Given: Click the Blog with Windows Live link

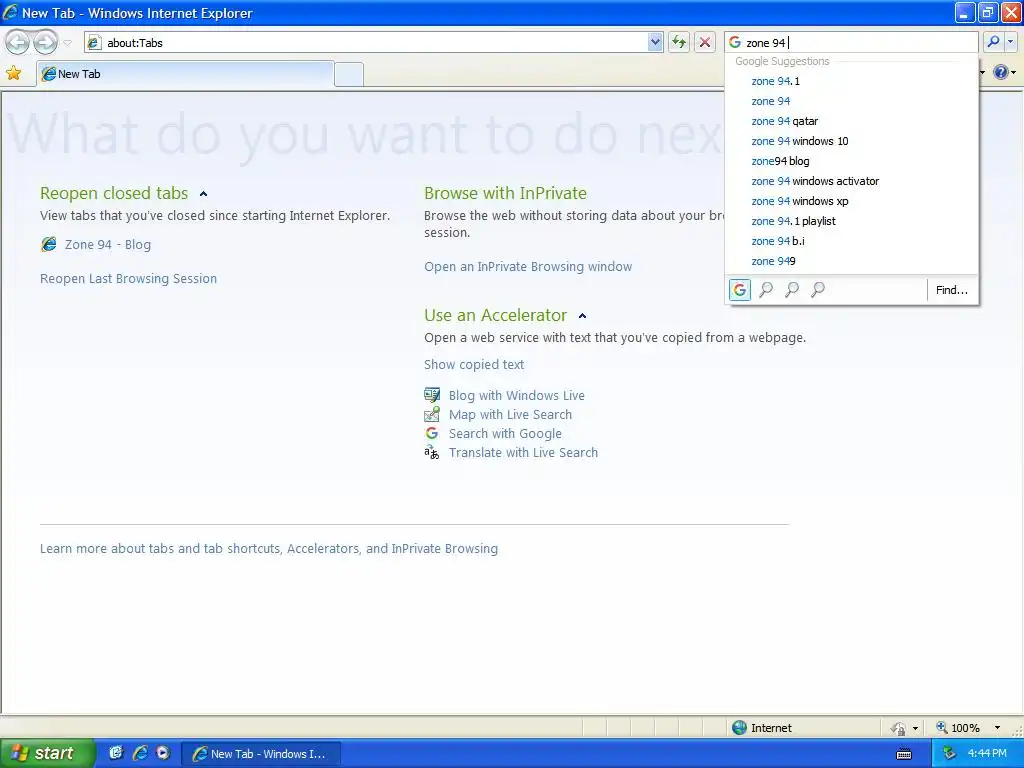Looking at the screenshot, I should tap(517, 395).
